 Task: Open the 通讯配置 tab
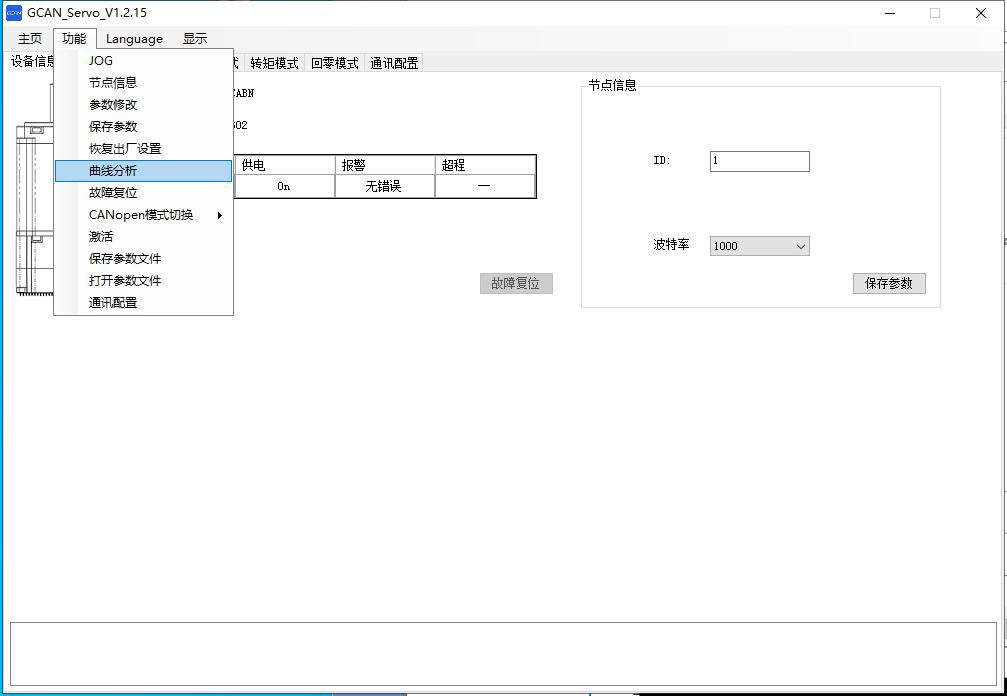394,63
